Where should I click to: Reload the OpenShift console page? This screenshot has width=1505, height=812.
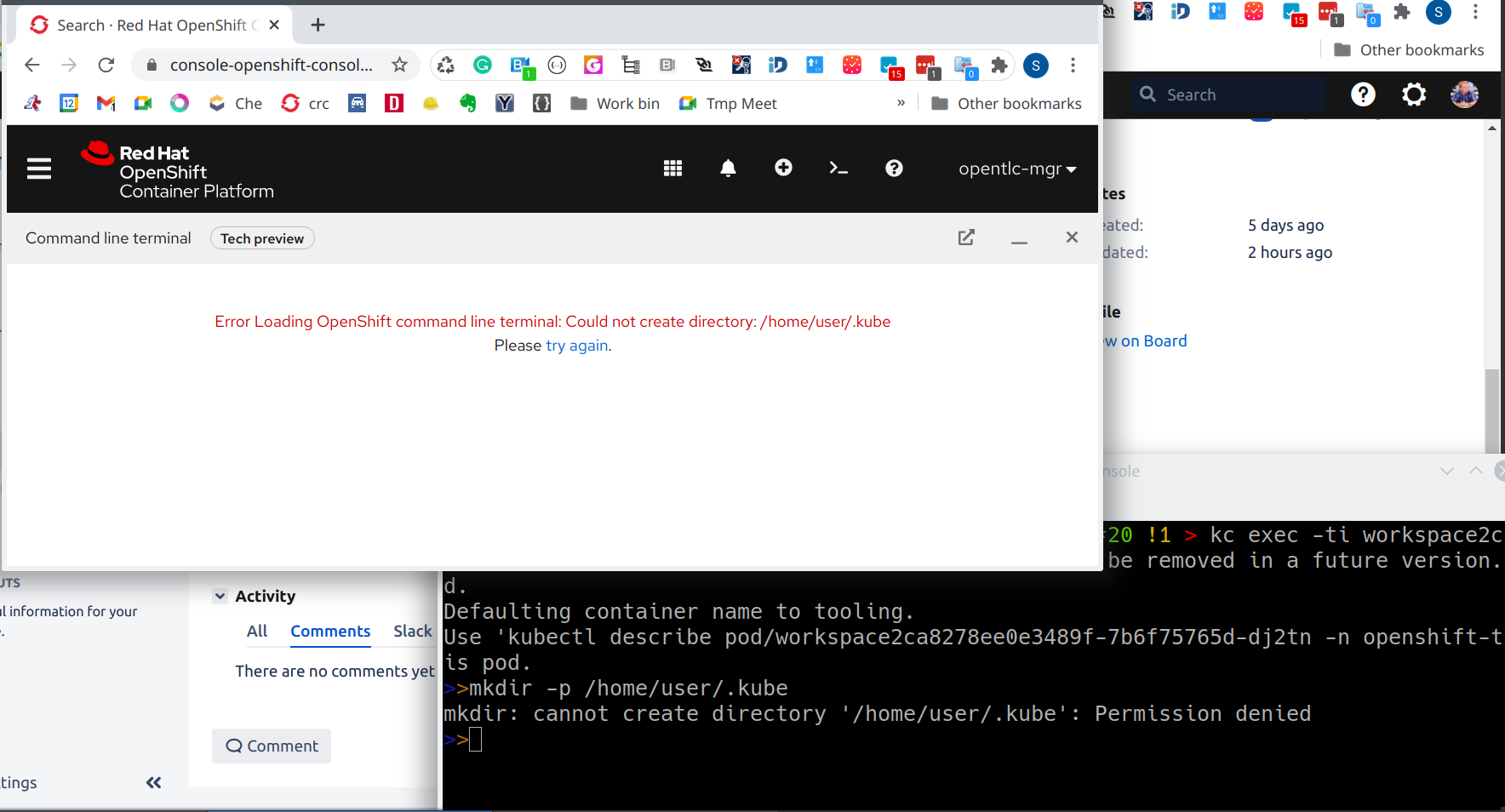106,65
